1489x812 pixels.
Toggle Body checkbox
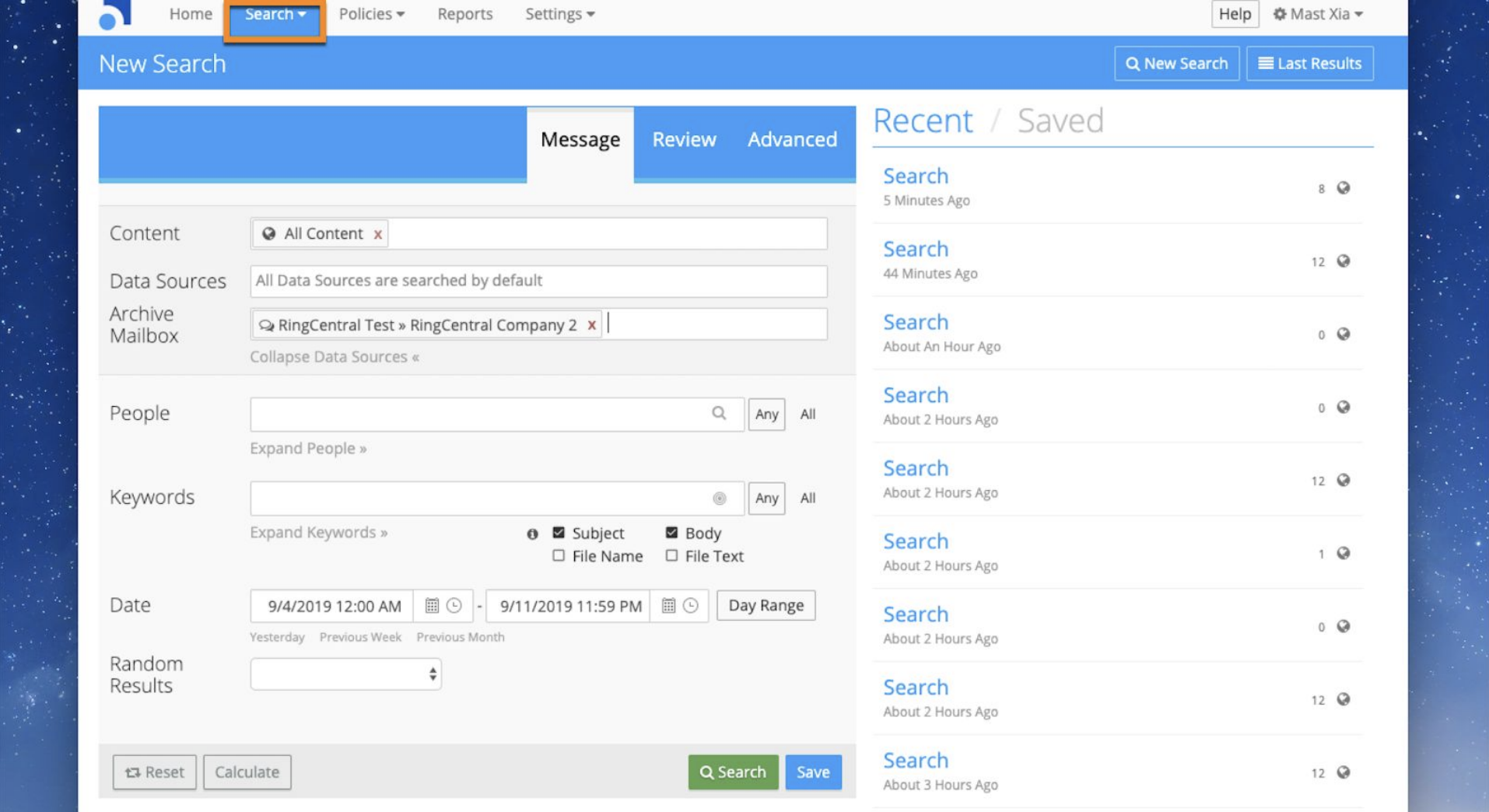pyautogui.click(x=671, y=533)
